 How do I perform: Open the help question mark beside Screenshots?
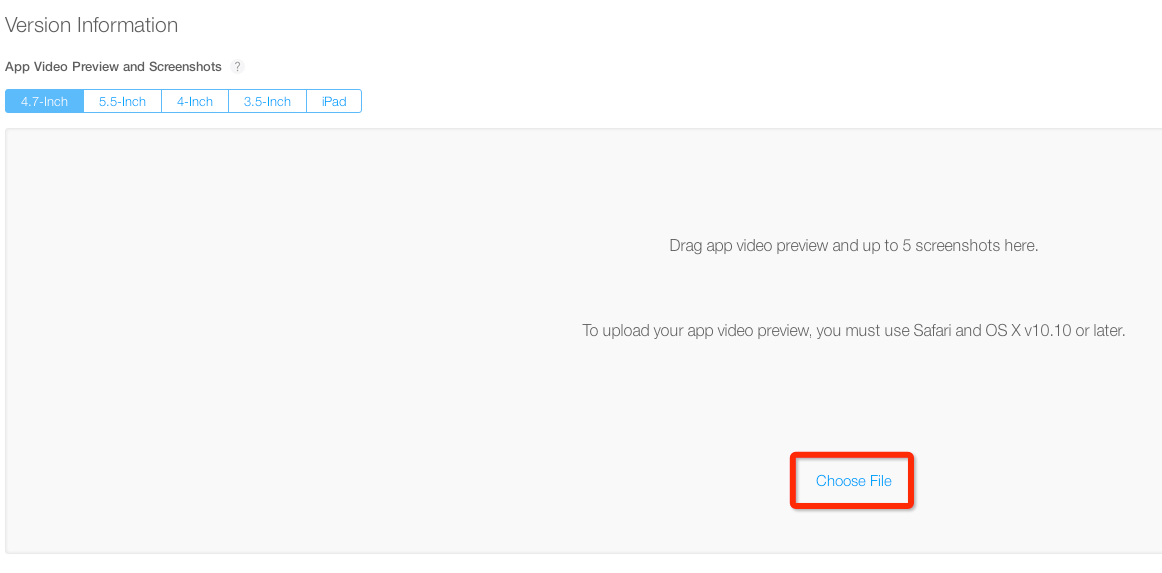pyautogui.click(x=237, y=67)
